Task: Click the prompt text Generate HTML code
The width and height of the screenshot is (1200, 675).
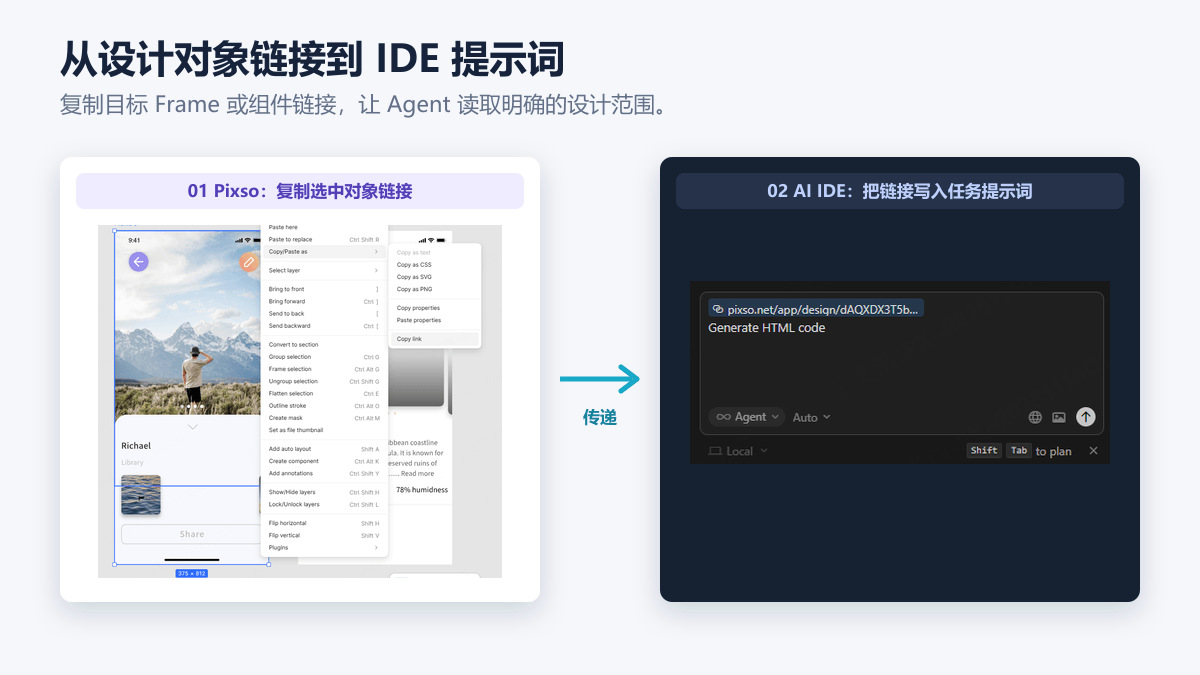Action: click(x=767, y=328)
